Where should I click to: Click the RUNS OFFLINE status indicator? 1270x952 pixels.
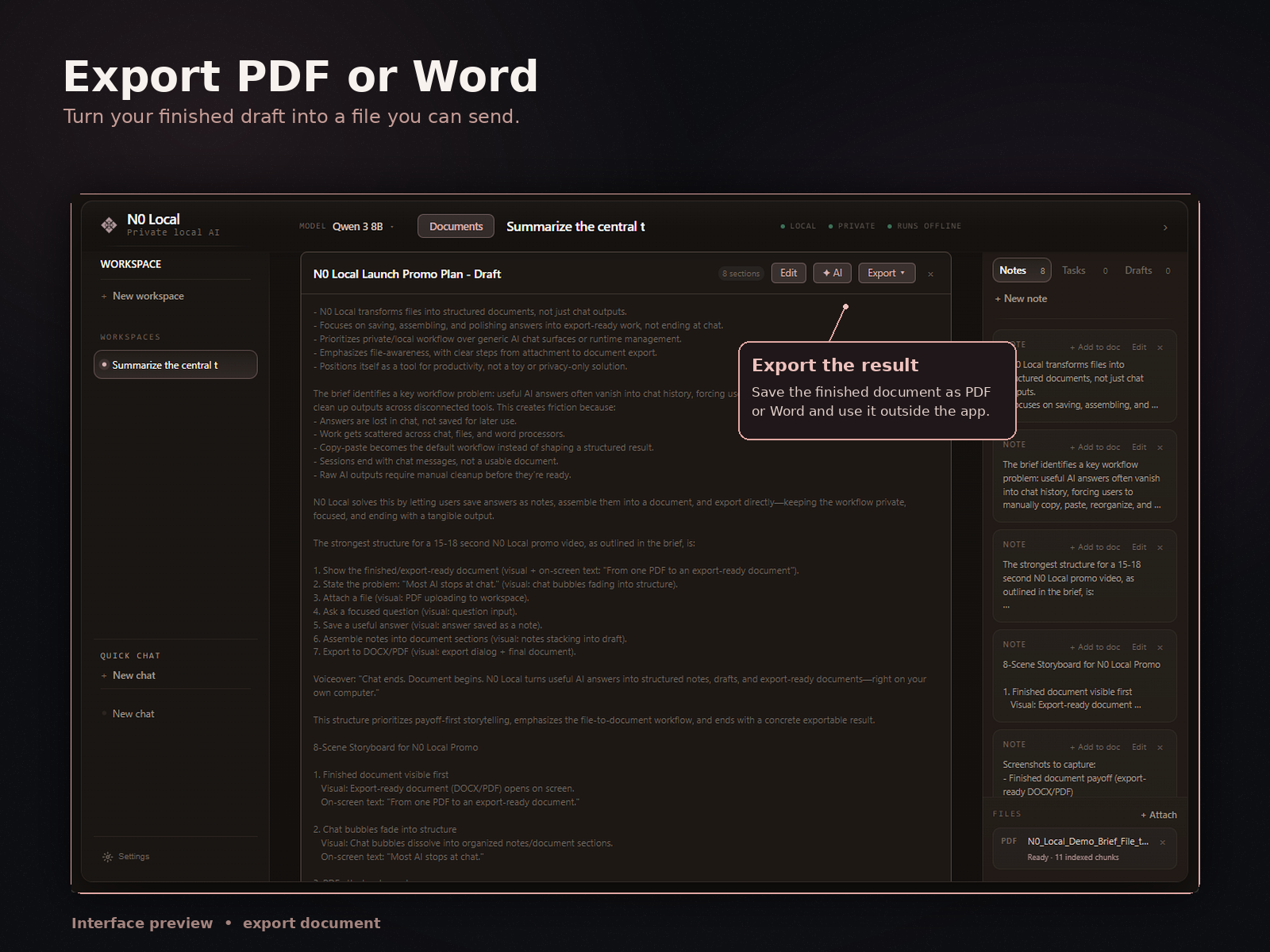pyautogui.click(x=924, y=226)
